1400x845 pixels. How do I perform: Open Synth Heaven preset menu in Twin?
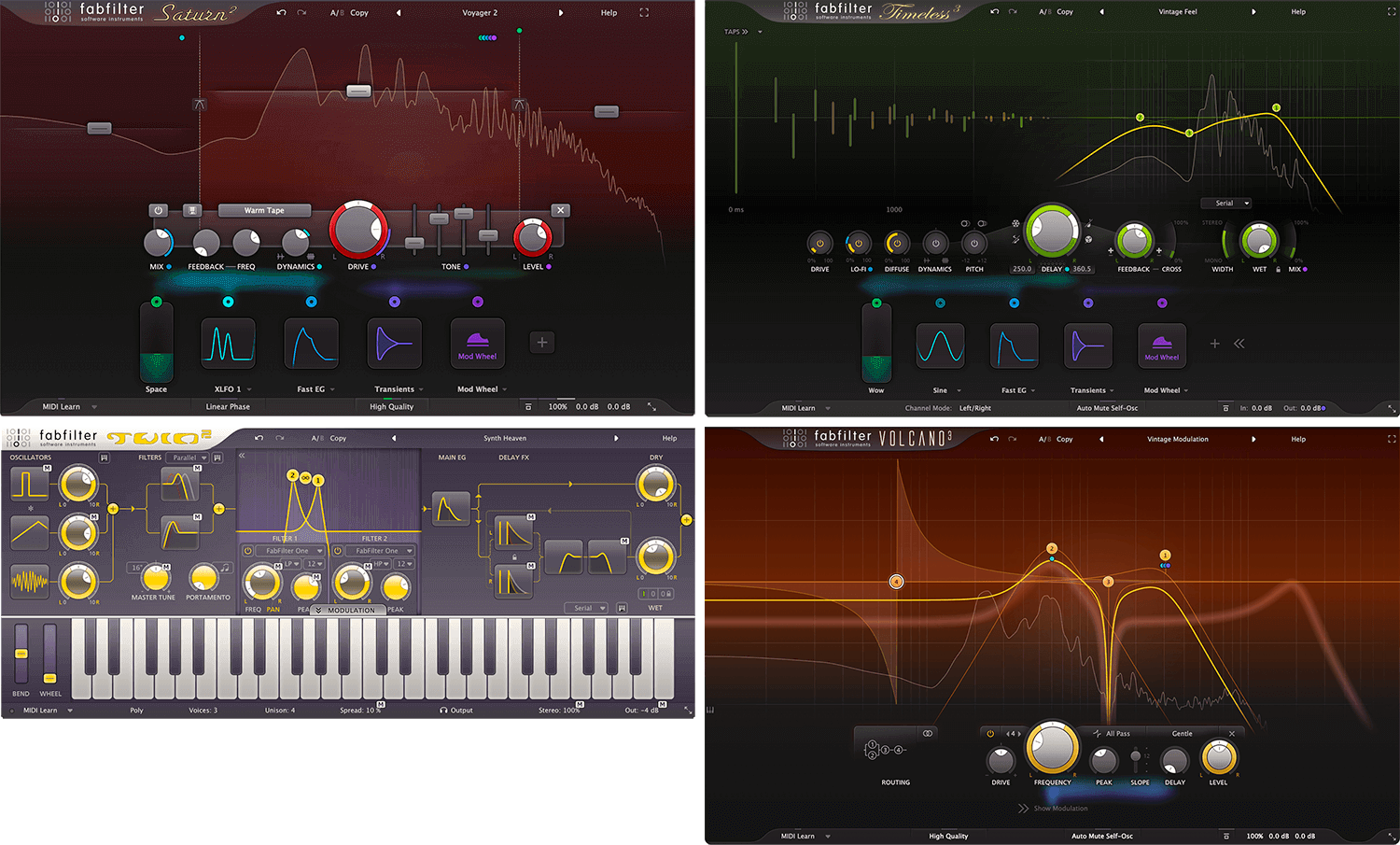[504, 438]
